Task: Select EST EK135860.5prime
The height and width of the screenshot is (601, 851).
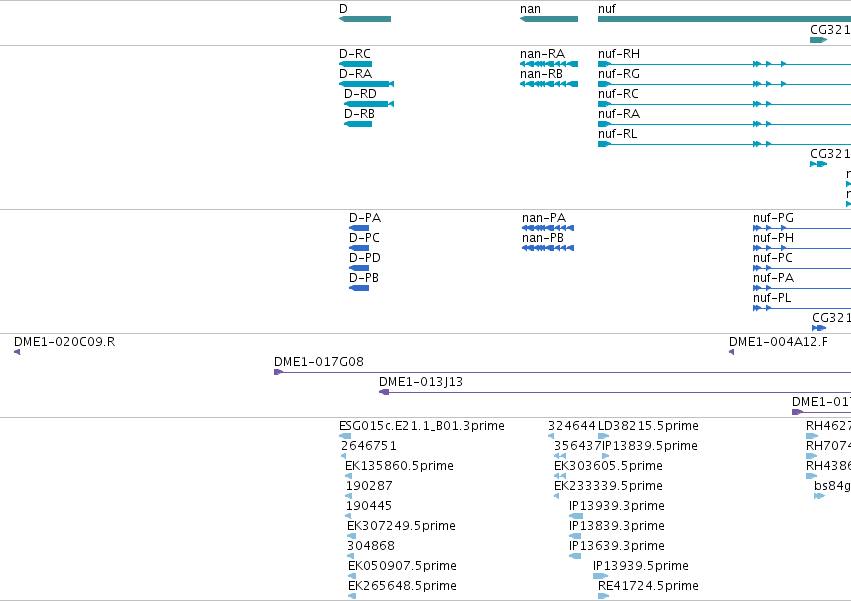Action: coord(348,476)
